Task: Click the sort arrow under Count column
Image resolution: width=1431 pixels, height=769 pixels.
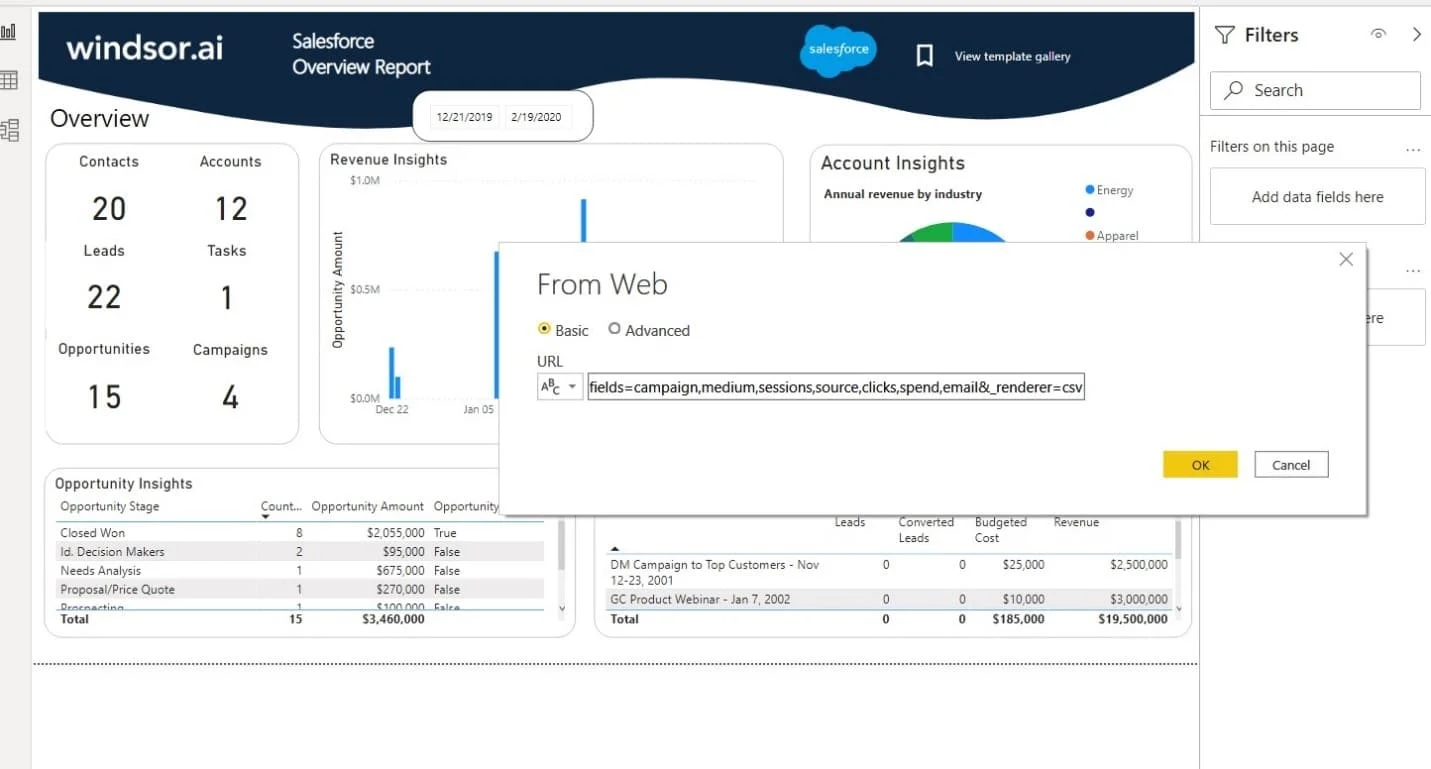Action: (x=266, y=518)
